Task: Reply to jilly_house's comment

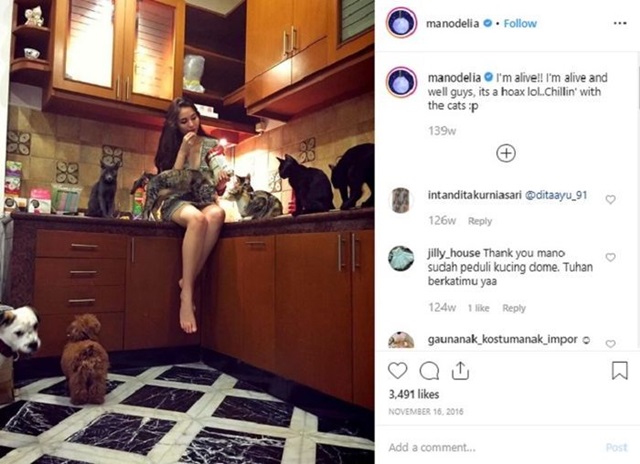Action: (514, 308)
